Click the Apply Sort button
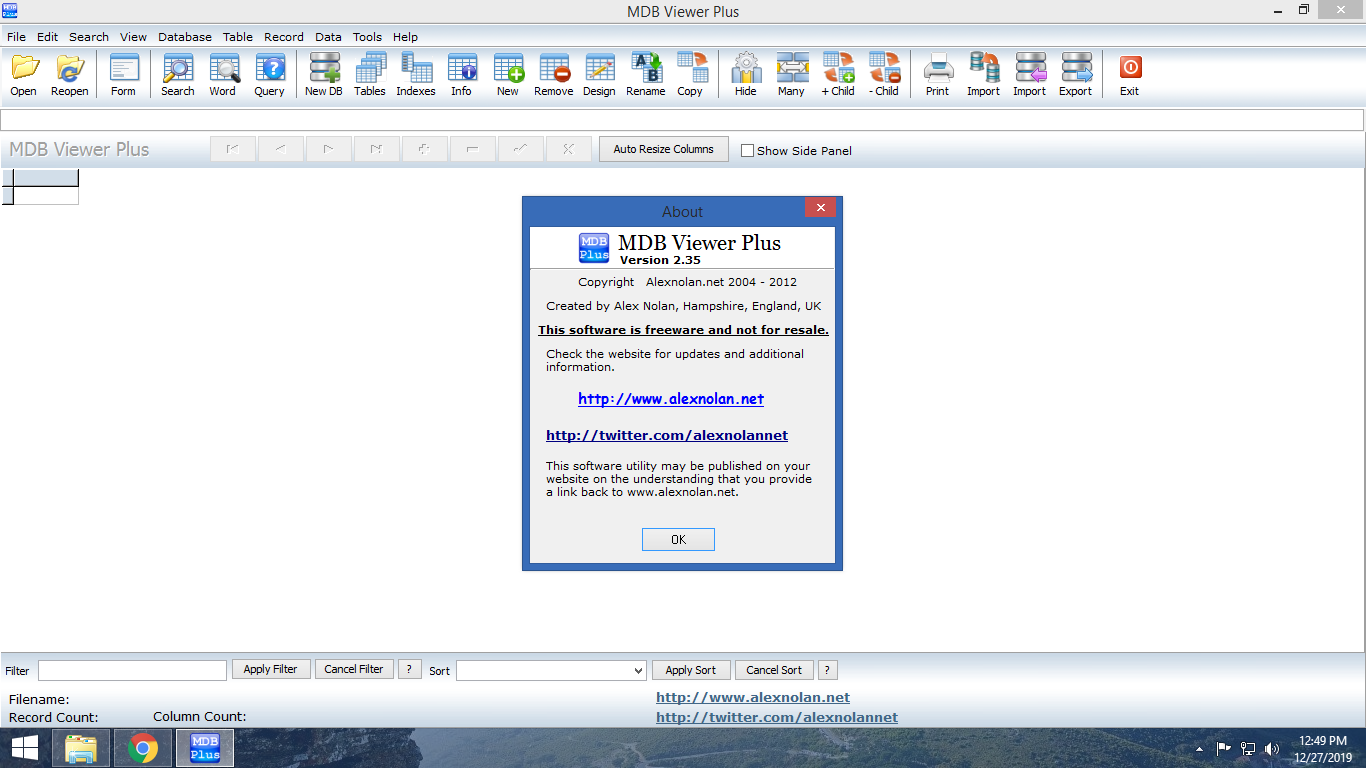The height and width of the screenshot is (768, 1366). click(x=691, y=670)
